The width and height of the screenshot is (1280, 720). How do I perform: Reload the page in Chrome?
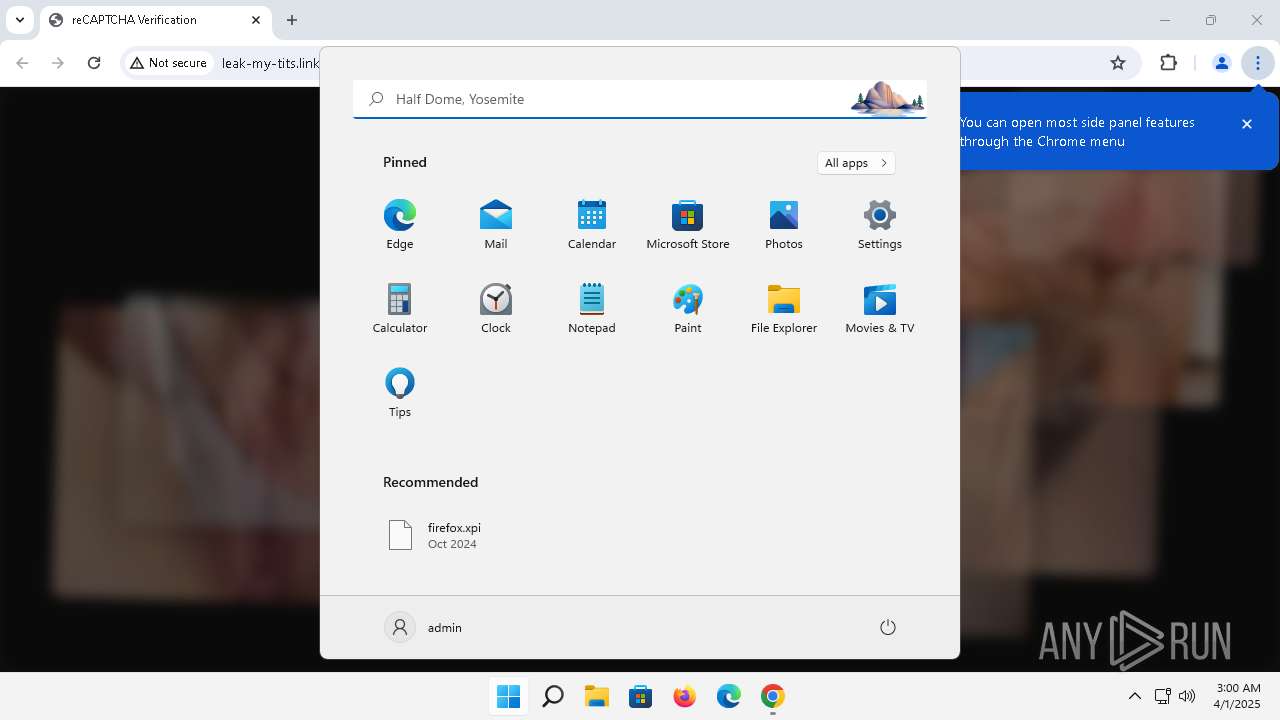coord(94,63)
